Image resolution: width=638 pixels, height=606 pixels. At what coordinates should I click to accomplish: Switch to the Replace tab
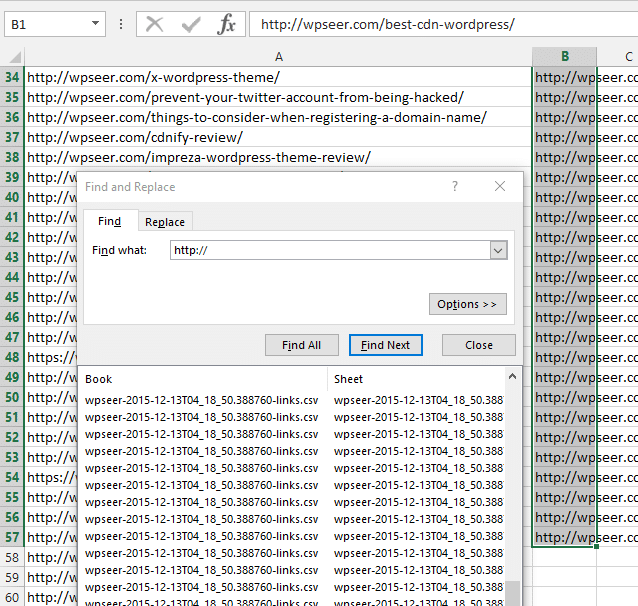(165, 222)
